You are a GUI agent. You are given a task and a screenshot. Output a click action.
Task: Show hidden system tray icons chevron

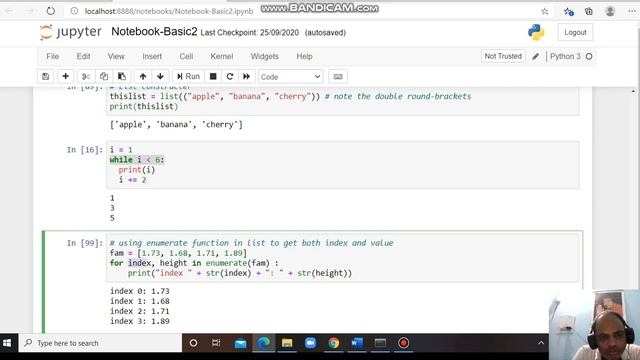541,343
